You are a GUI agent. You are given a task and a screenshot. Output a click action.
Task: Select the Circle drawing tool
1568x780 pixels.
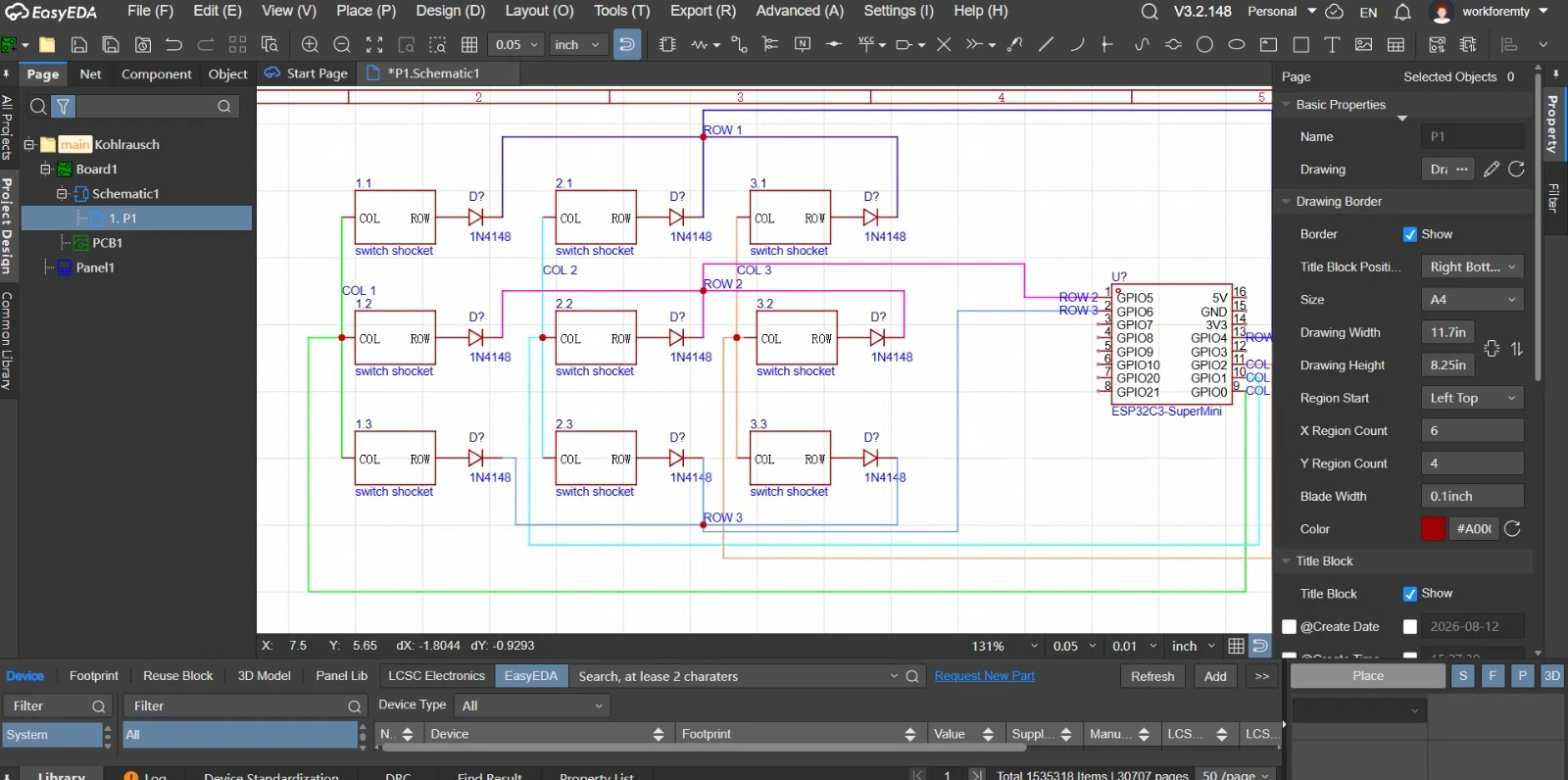click(1204, 45)
